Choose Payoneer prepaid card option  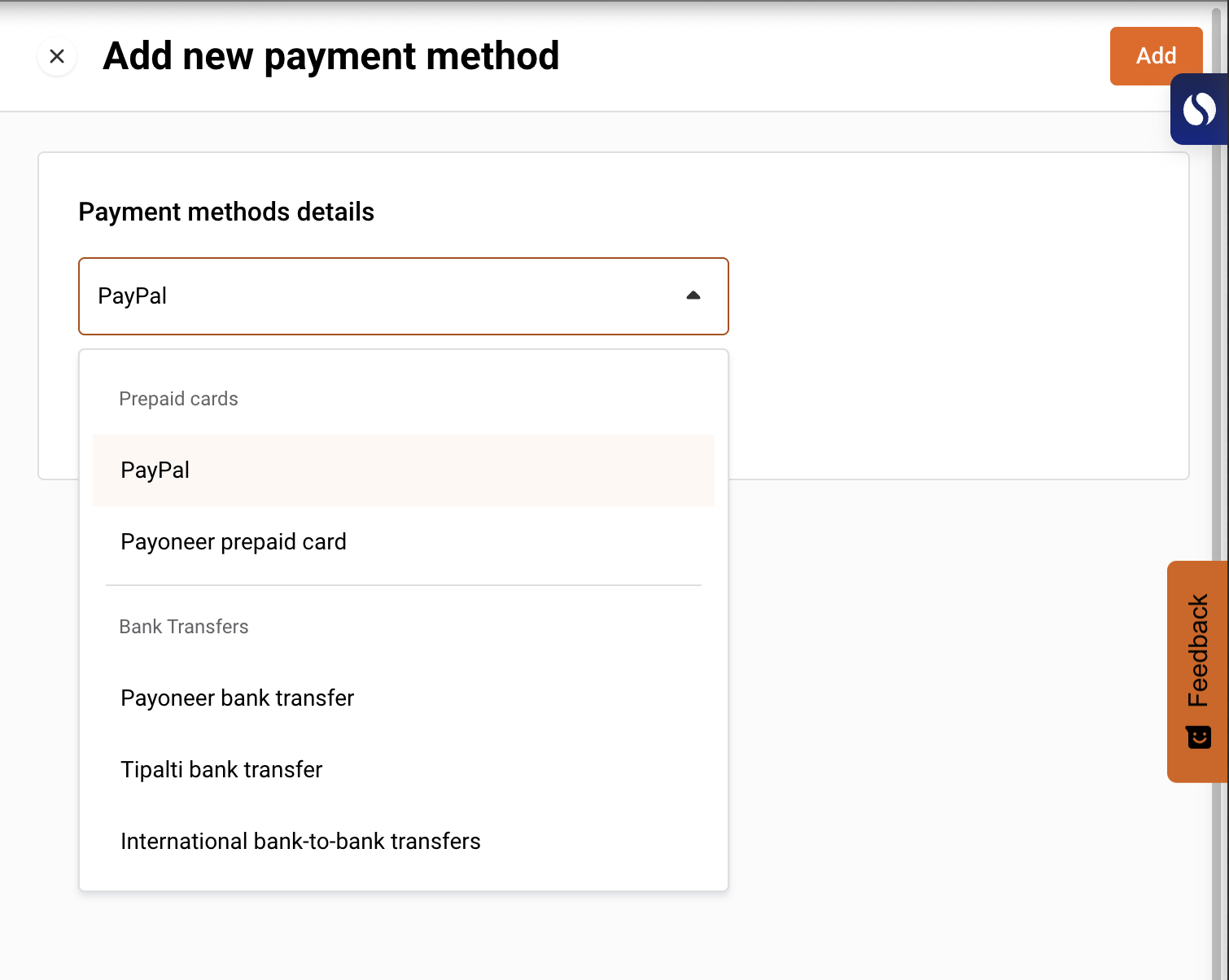pyautogui.click(x=234, y=542)
